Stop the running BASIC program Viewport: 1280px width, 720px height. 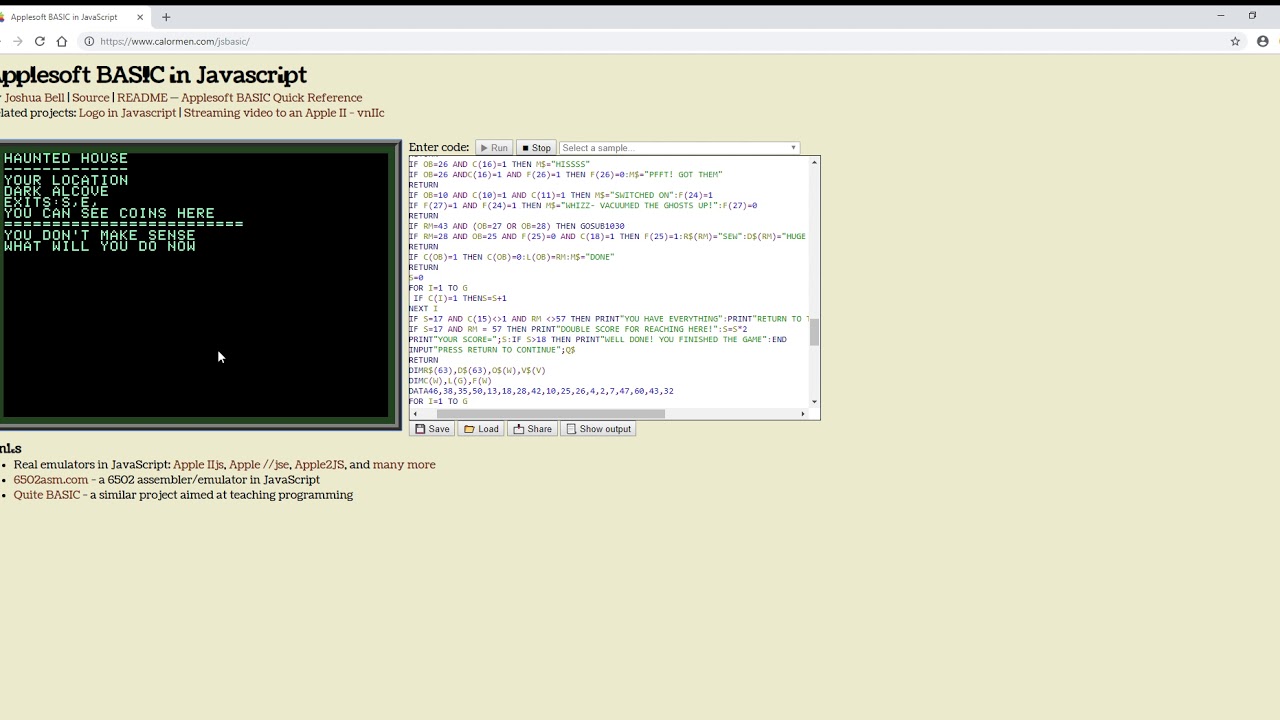pos(536,148)
